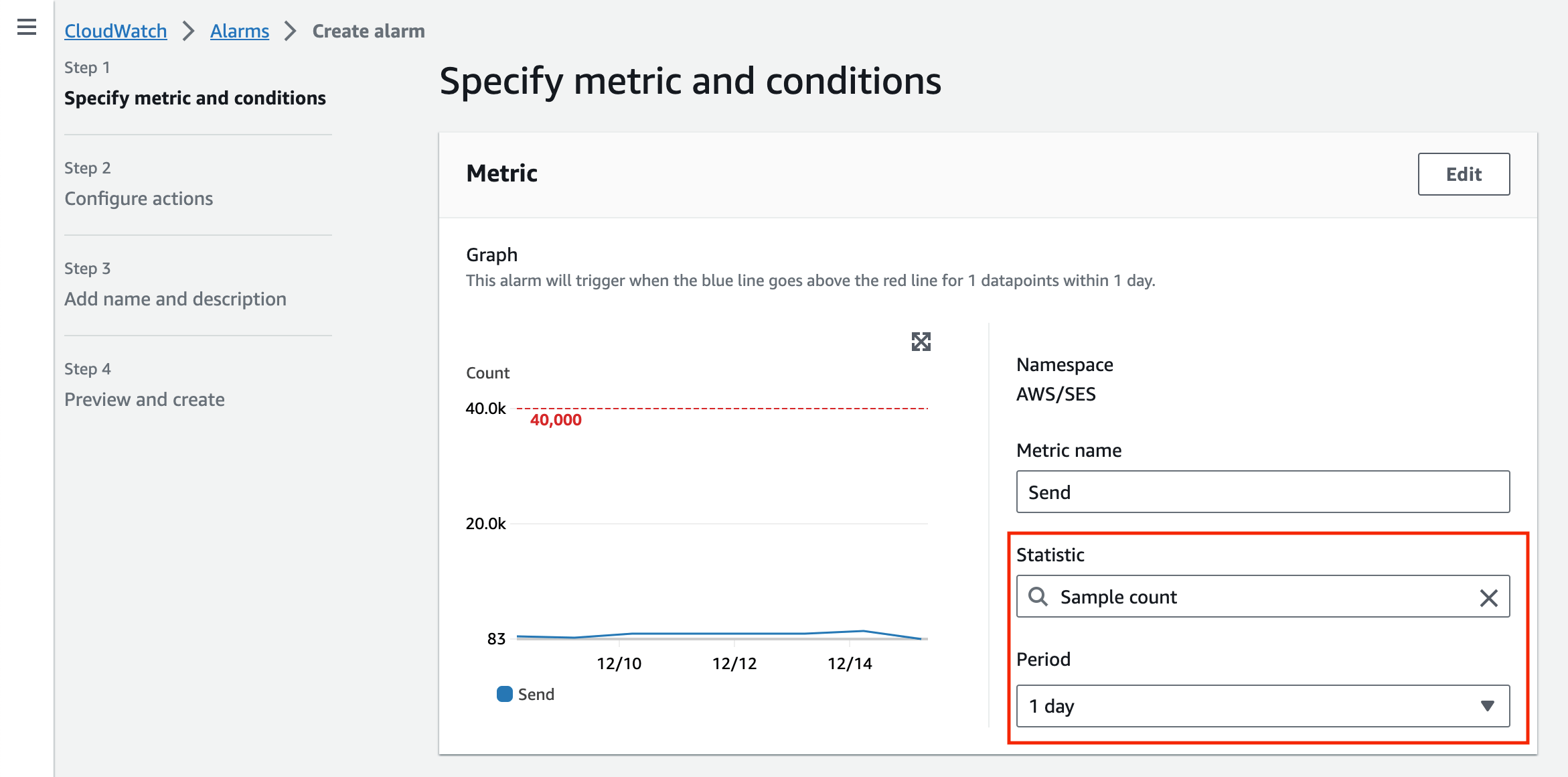Click the red 40,000 threshold label
1568x777 pixels.
556,420
